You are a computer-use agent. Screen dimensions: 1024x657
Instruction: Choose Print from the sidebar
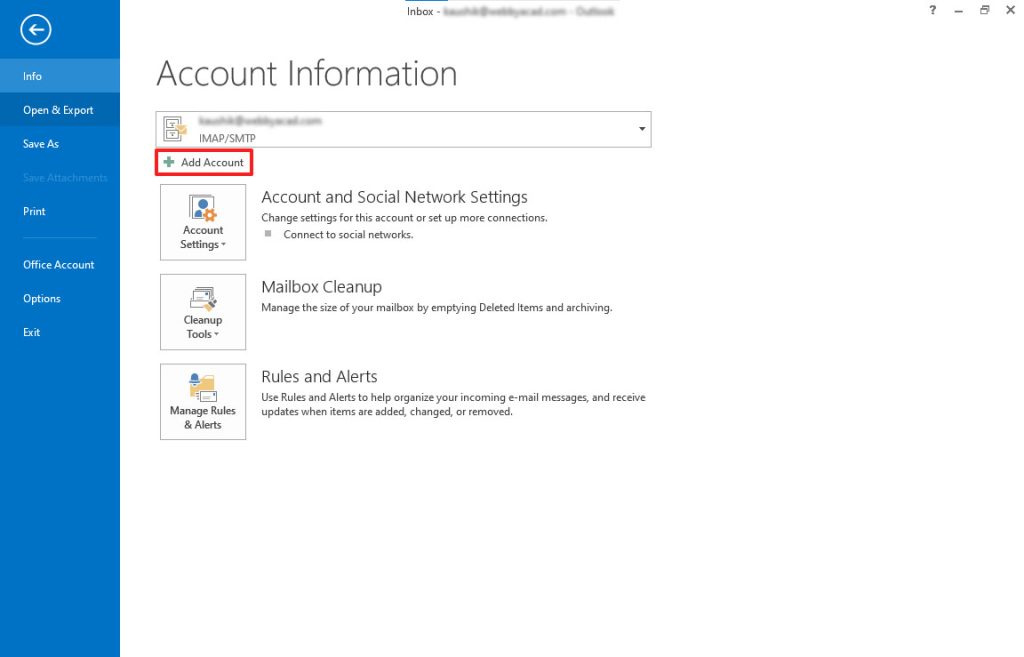pyautogui.click(x=59, y=211)
